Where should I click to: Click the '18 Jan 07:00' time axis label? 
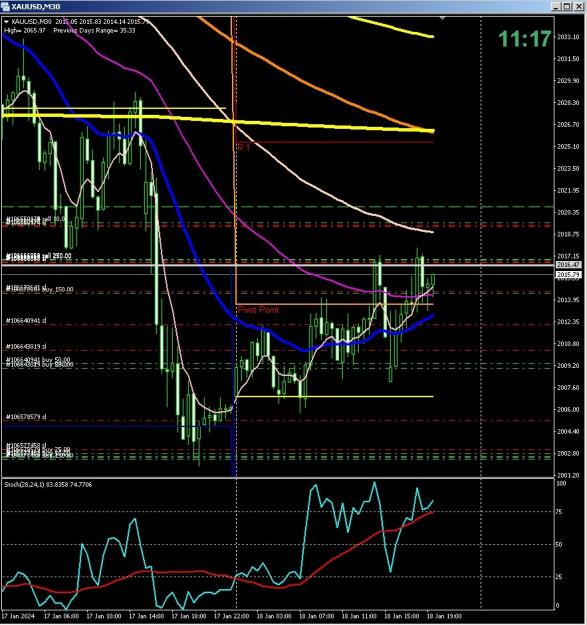316,616
